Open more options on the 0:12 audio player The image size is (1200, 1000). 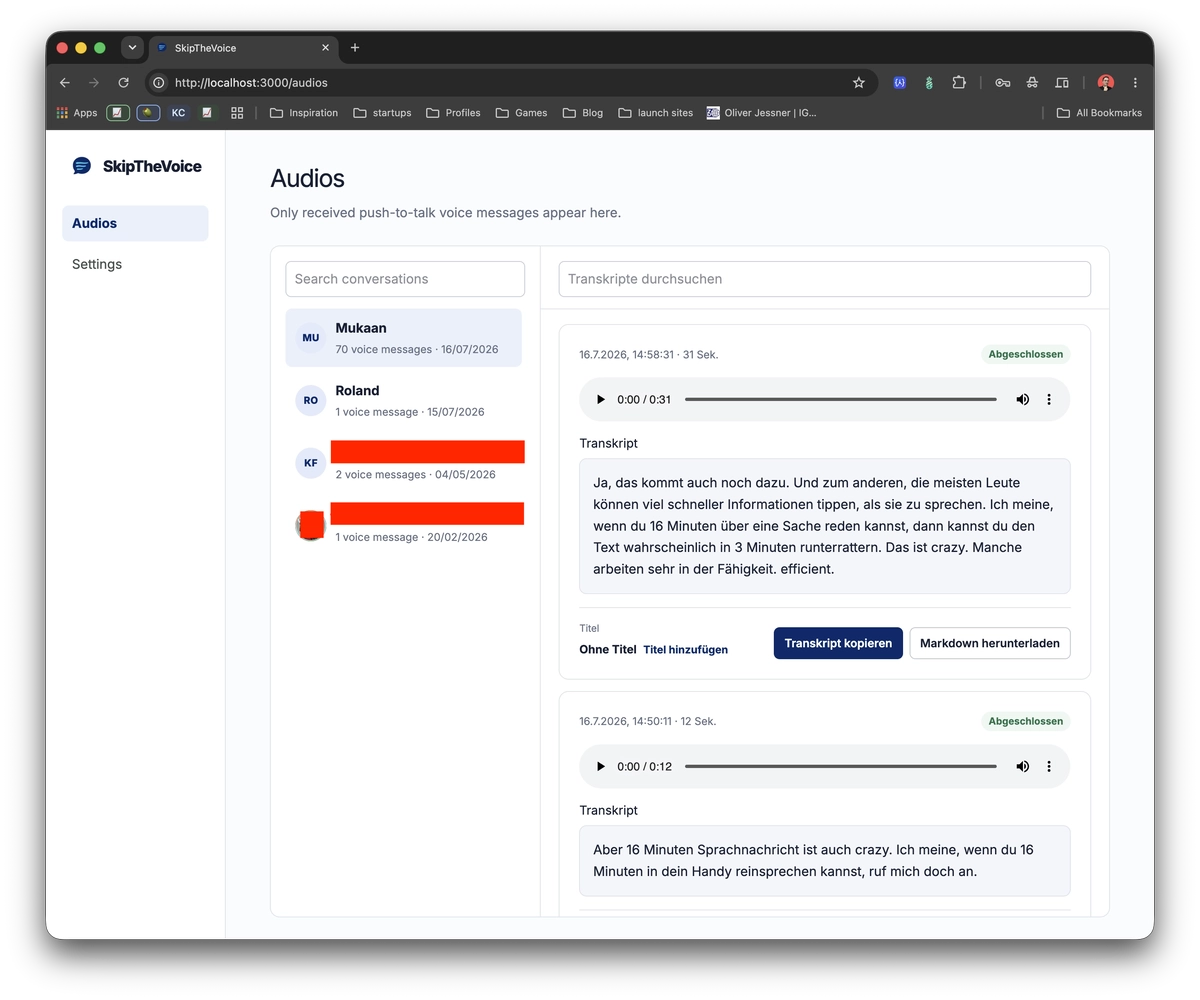(x=1049, y=766)
